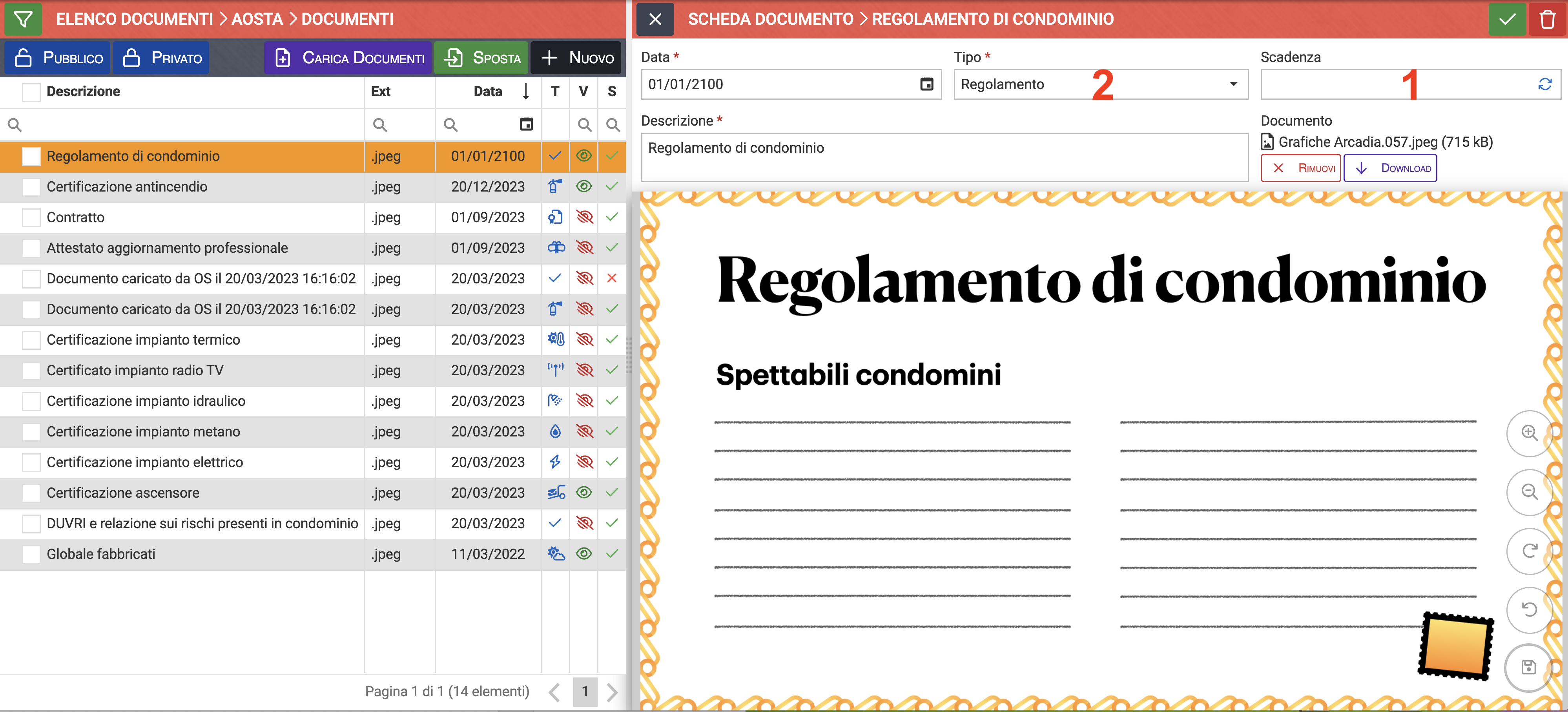Open the Data field calendar picker
The image size is (1568, 712).
pyautogui.click(x=926, y=84)
